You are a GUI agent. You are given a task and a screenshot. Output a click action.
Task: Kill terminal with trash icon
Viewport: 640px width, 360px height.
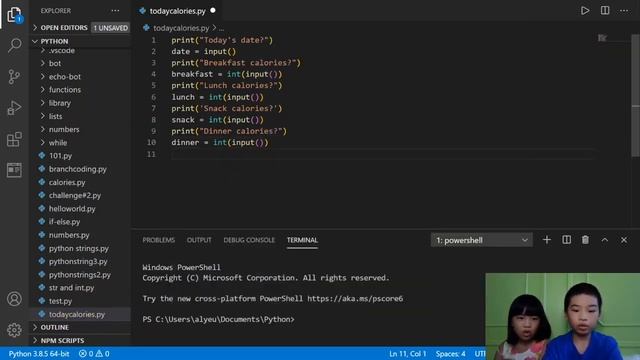click(585, 240)
